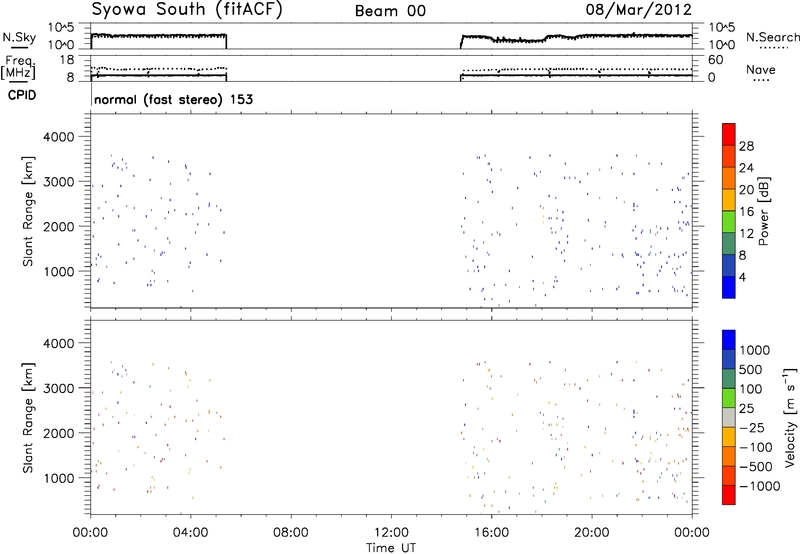Select the 16:00 time axis label
800x554 pixels.
pyautogui.click(x=491, y=533)
